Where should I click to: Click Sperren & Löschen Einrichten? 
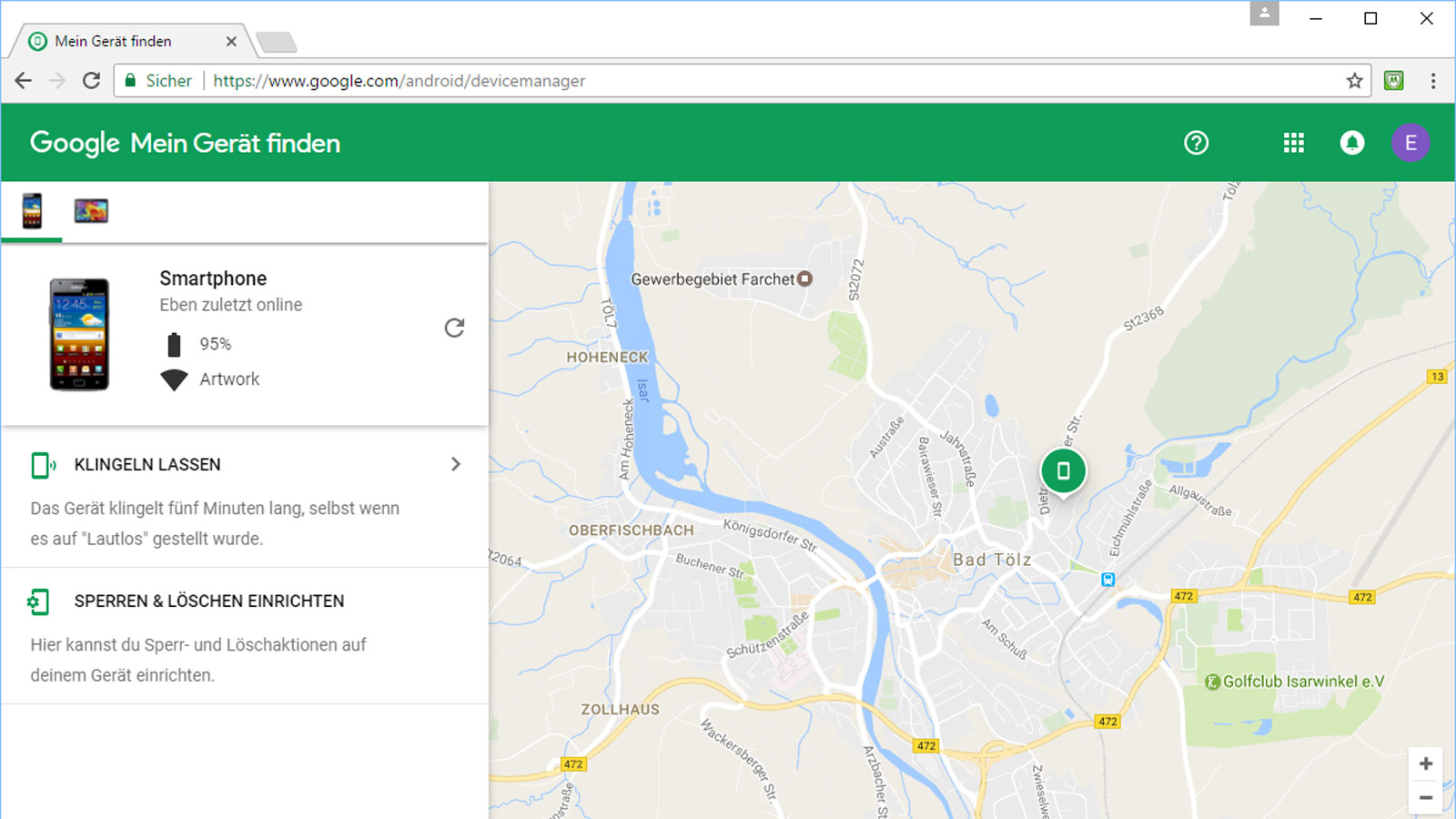(x=208, y=601)
